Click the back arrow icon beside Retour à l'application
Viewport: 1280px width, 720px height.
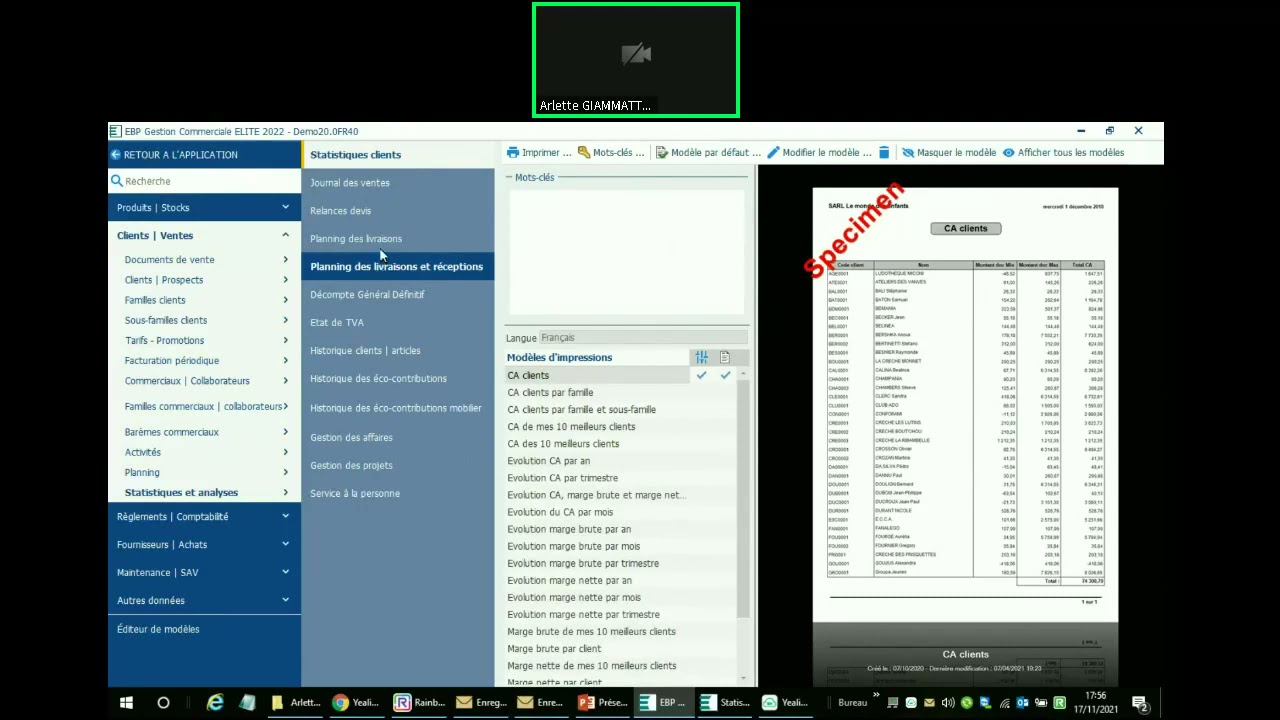(x=116, y=155)
